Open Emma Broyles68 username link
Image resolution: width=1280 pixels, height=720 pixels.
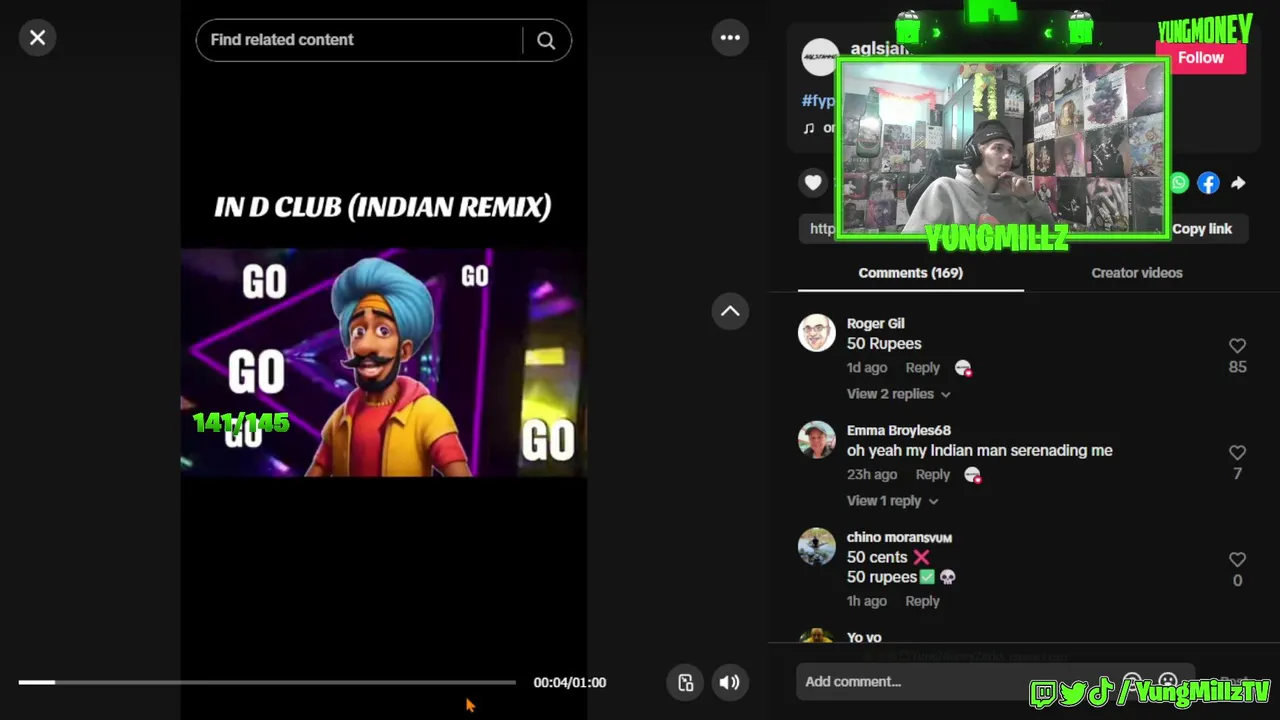pyautogui.click(x=898, y=431)
